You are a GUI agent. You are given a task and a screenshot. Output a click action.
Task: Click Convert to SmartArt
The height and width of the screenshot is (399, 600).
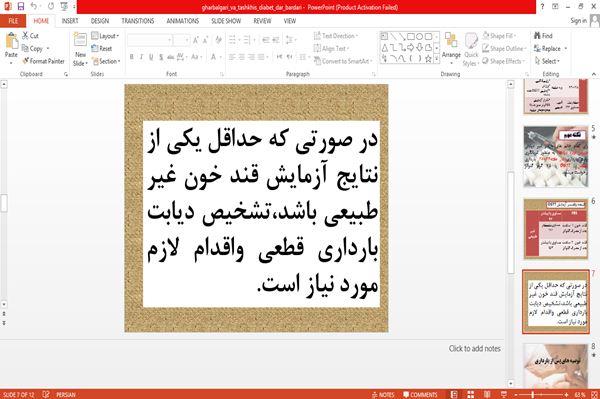point(342,61)
